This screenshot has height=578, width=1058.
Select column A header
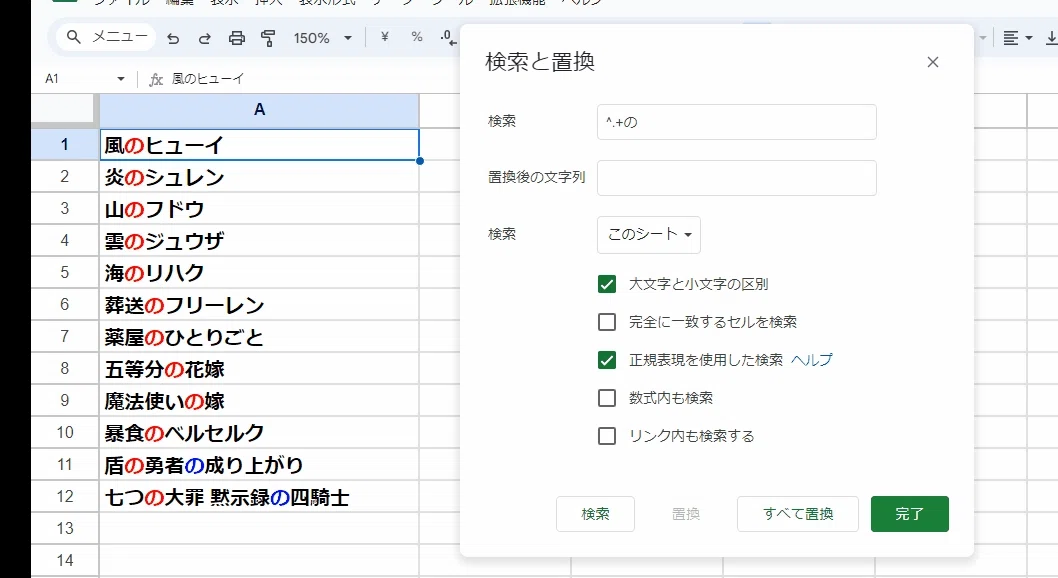pos(259,109)
